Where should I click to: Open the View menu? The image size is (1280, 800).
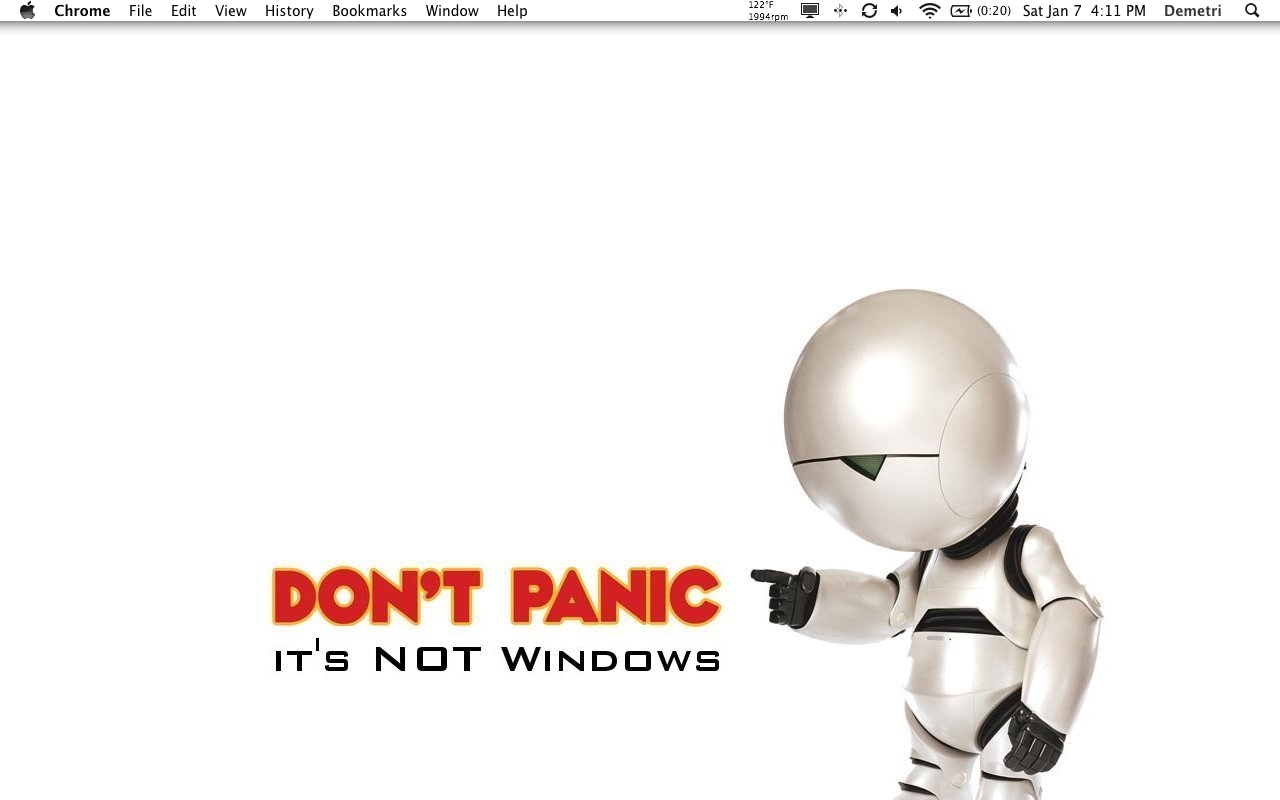pyautogui.click(x=231, y=11)
